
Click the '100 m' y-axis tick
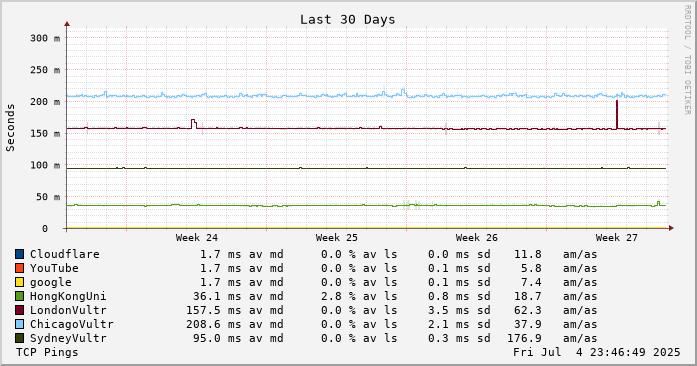(x=45, y=165)
